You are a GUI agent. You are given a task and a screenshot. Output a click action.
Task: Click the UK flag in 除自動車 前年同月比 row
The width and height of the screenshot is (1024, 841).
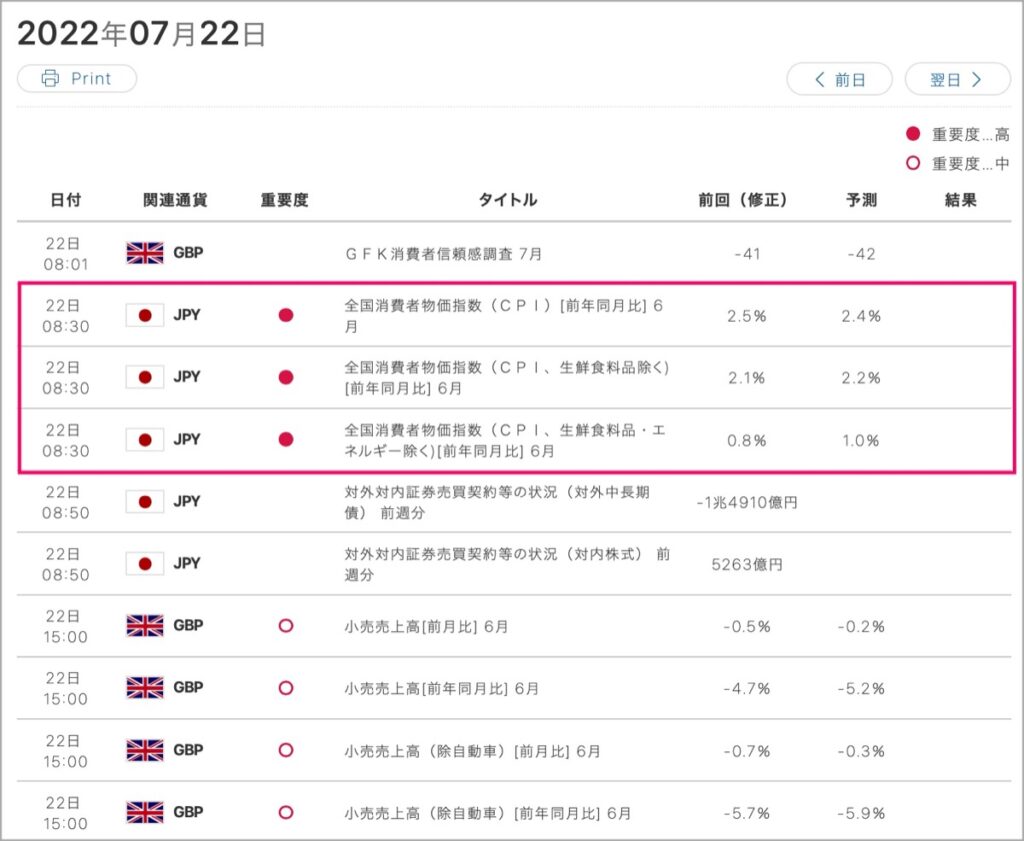click(145, 812)
